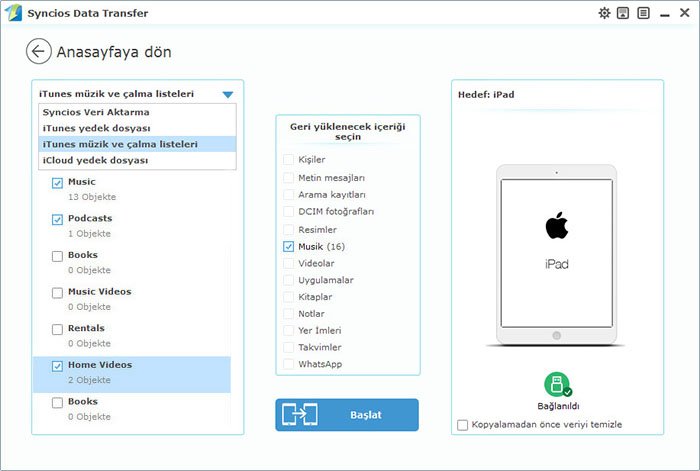
Task: Select iCloud yedek dosyası option
Action: coord(137,160)
